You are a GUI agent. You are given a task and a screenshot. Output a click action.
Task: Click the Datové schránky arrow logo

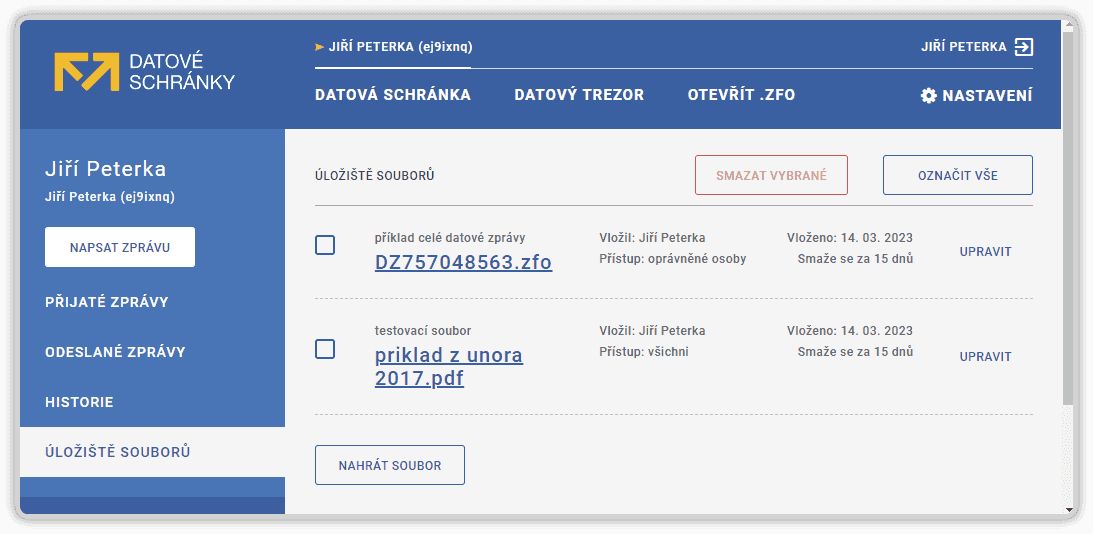coord(86,72)
